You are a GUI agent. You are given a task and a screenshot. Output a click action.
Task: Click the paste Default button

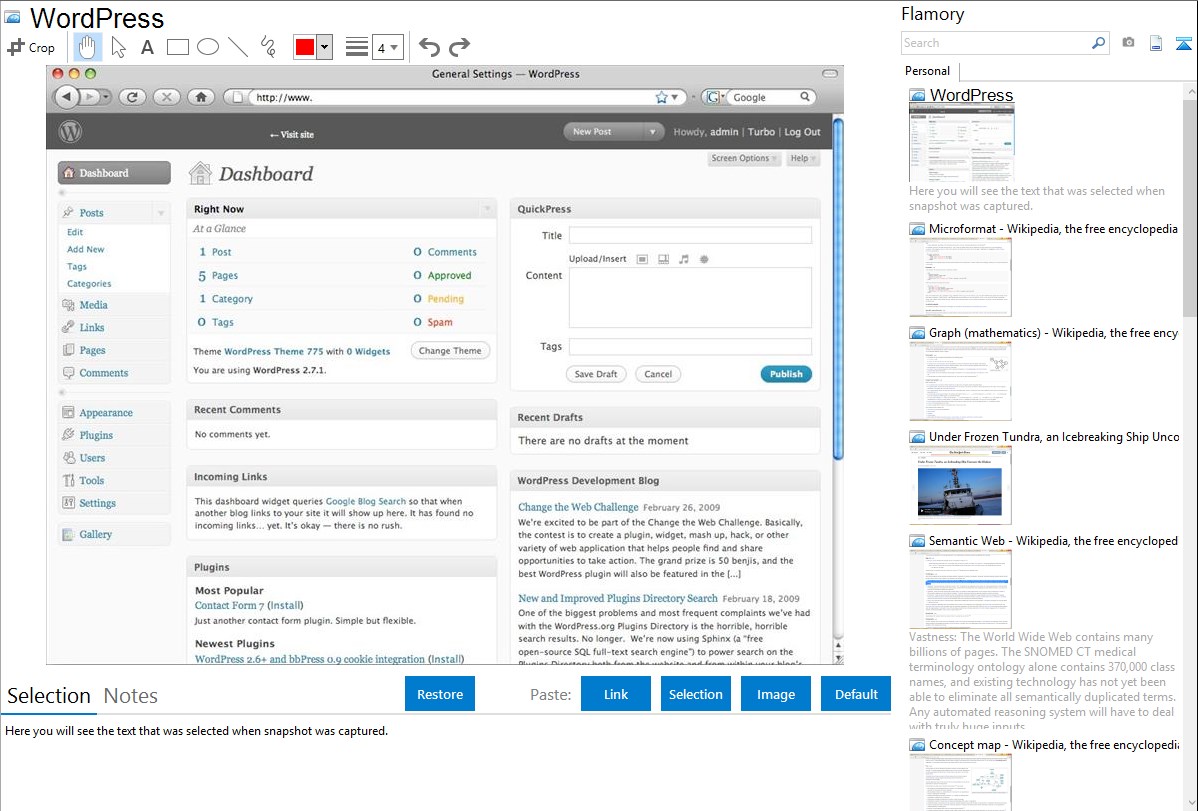click(856, 694)
